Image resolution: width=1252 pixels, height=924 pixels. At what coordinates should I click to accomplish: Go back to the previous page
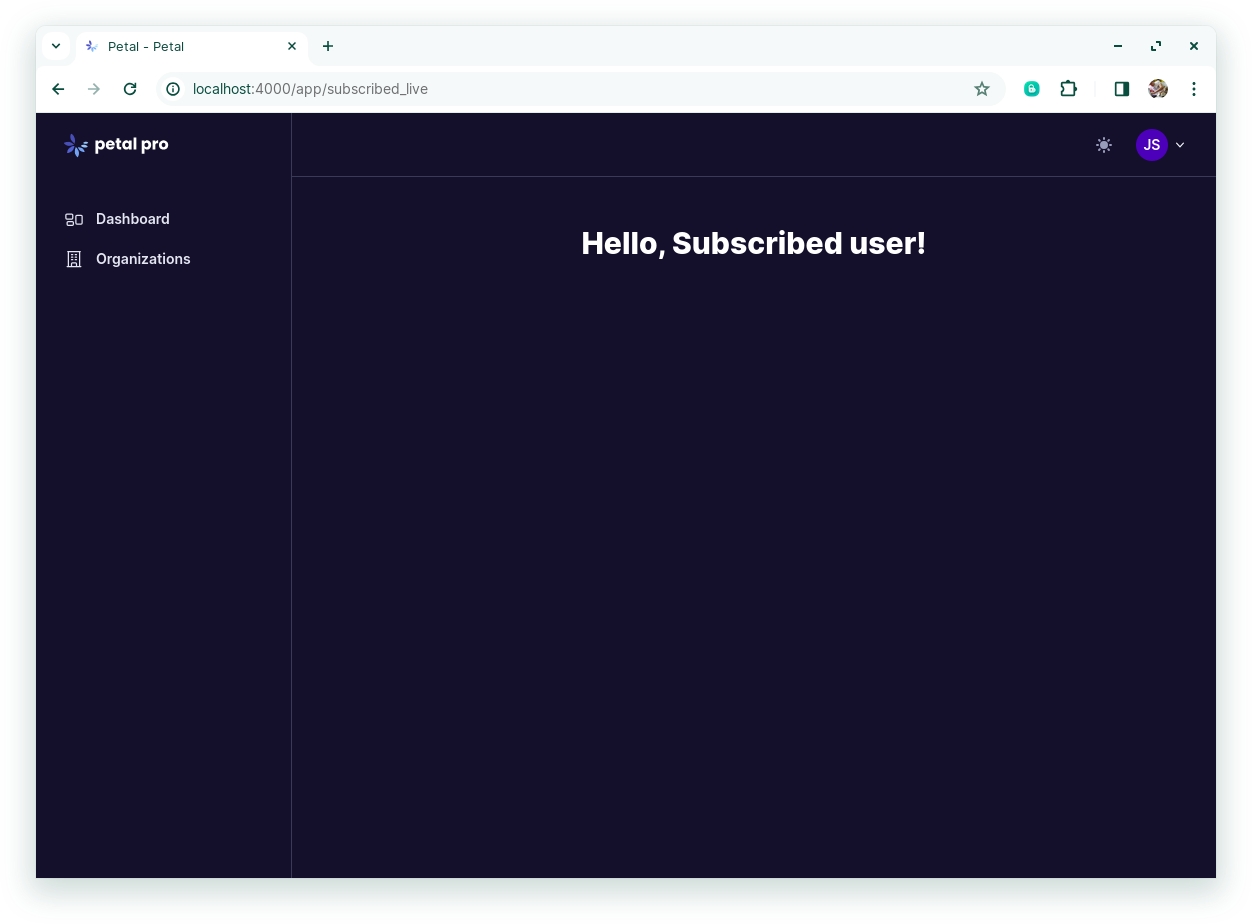[x=58, y=89]
